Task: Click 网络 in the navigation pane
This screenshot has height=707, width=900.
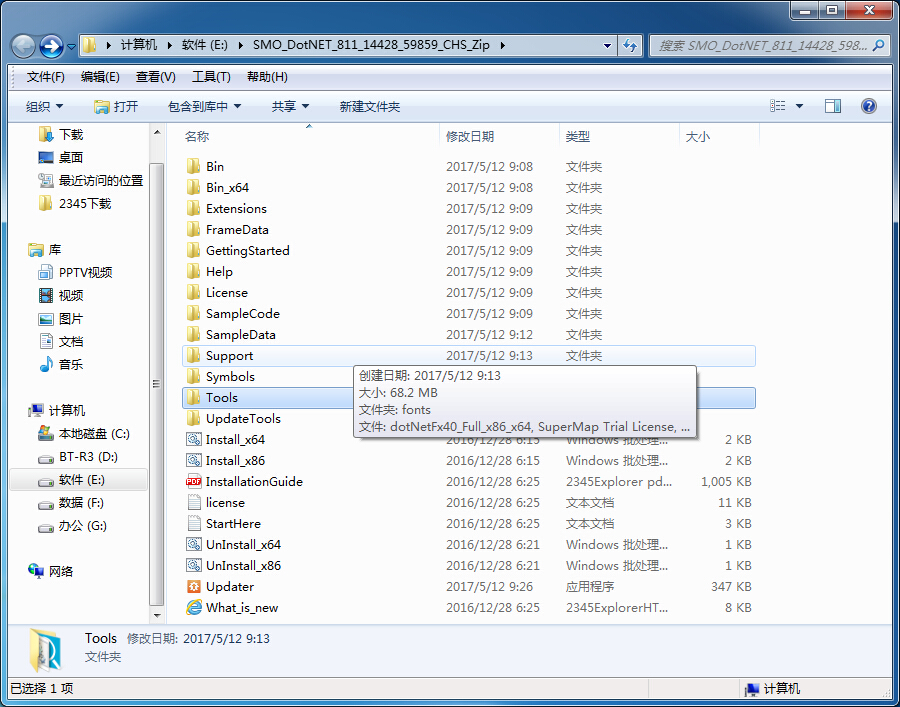Action: tap(51, 571)
